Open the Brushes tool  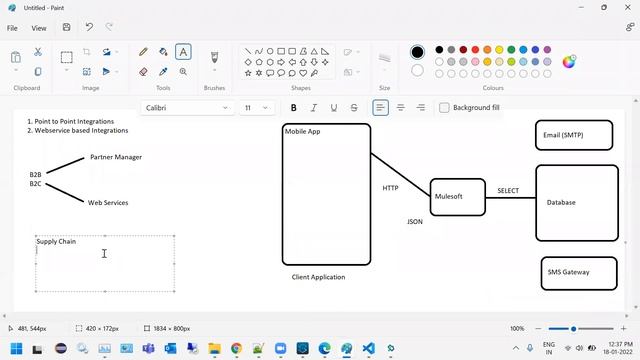[x=214, y=57]
